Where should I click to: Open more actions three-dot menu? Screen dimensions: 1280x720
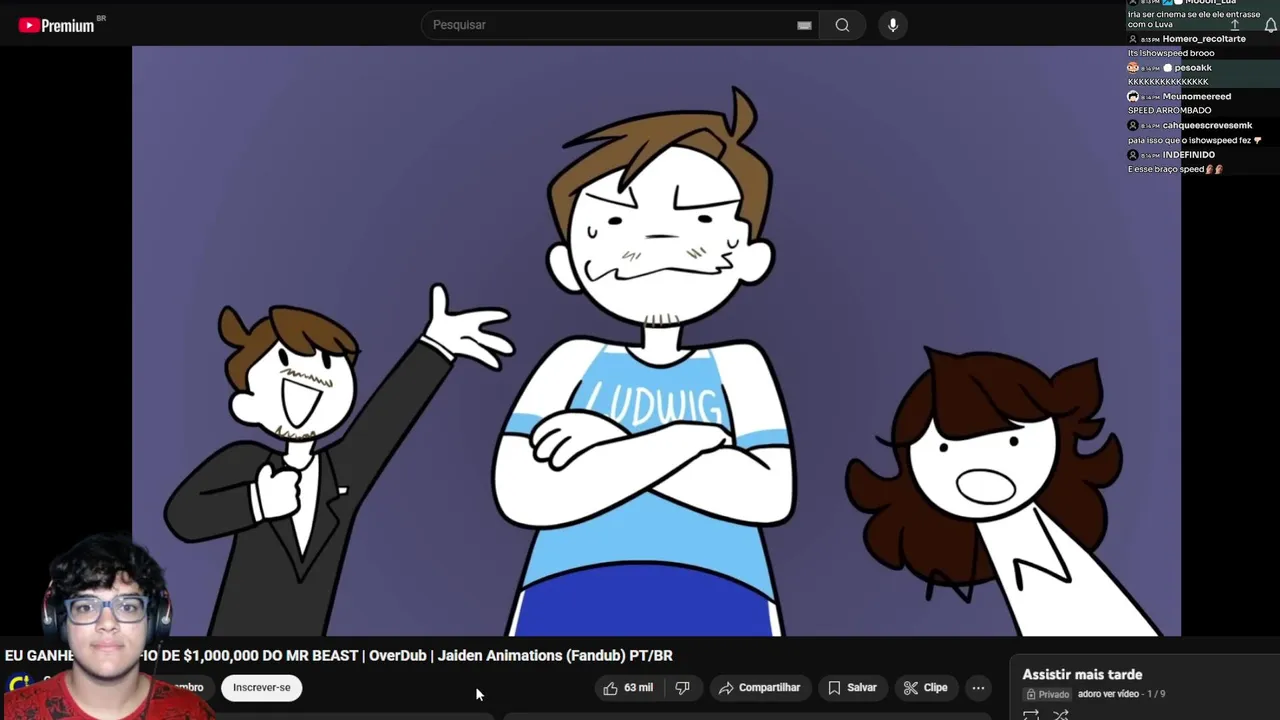click(x=978, y=688)
